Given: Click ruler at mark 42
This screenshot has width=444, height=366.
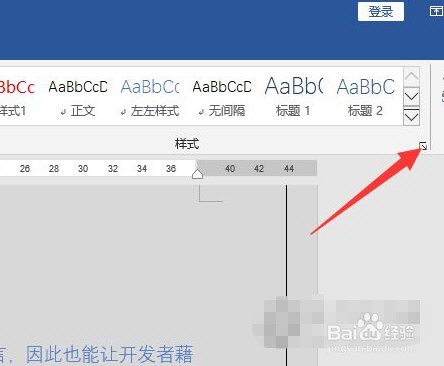Looking at the screenshot, I should point(259,169).
